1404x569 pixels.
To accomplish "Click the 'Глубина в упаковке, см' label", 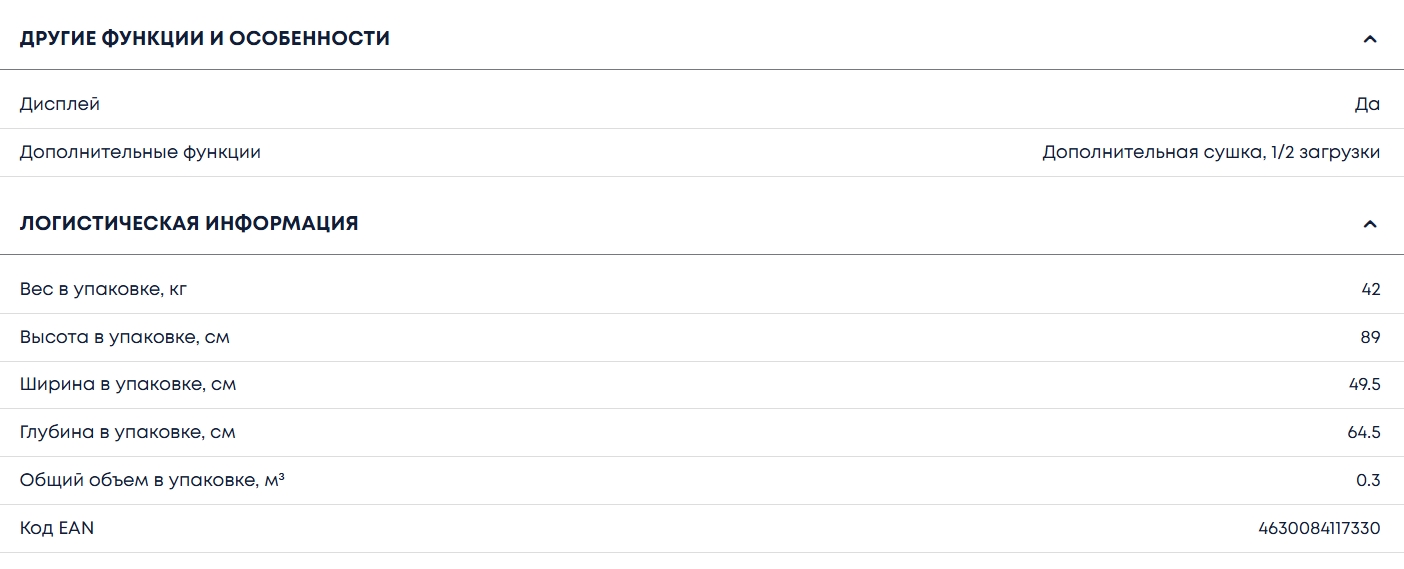I will point(128,433).
